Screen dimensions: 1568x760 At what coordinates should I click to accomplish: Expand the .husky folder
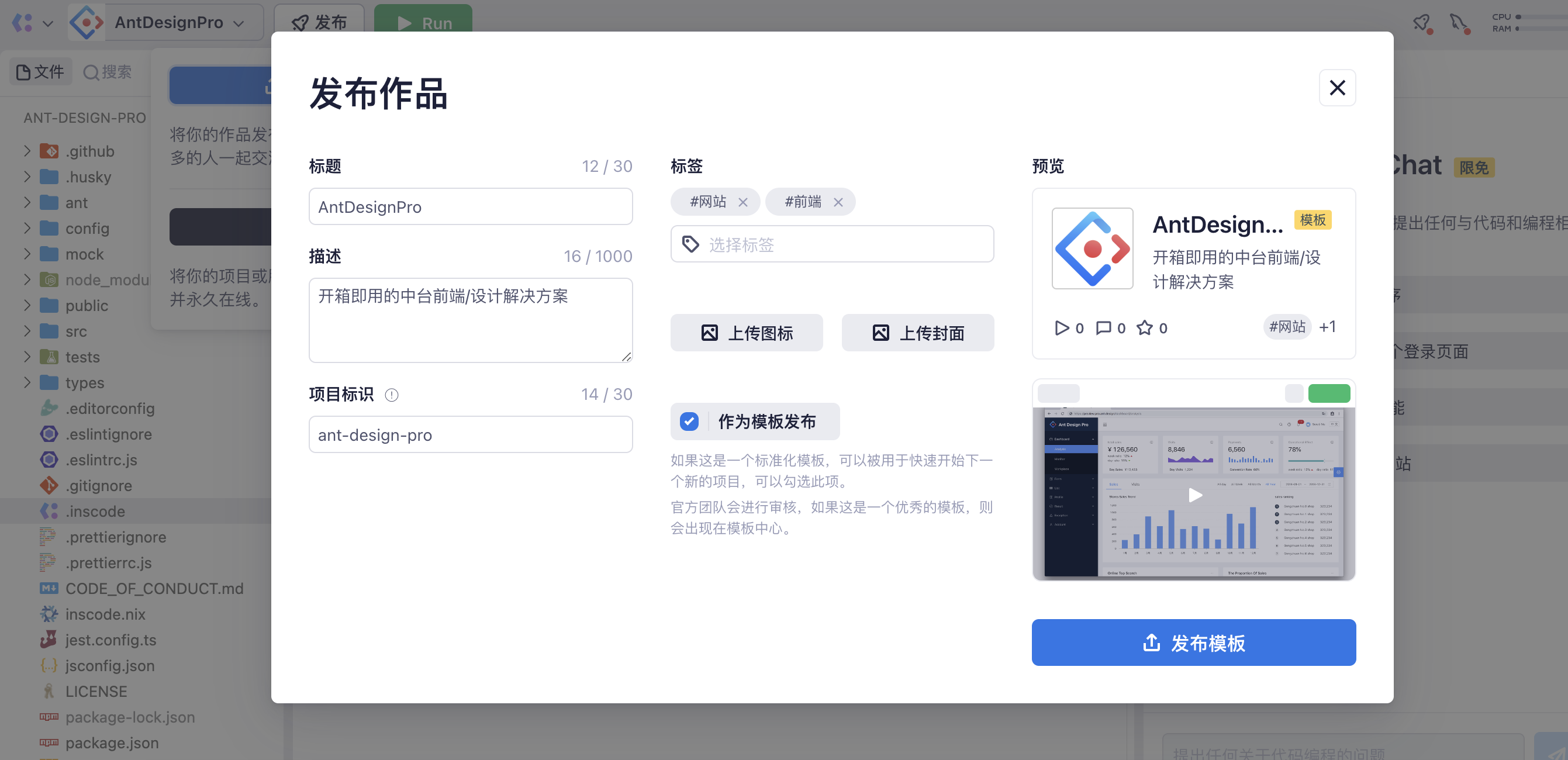click(x=27, y=177)
